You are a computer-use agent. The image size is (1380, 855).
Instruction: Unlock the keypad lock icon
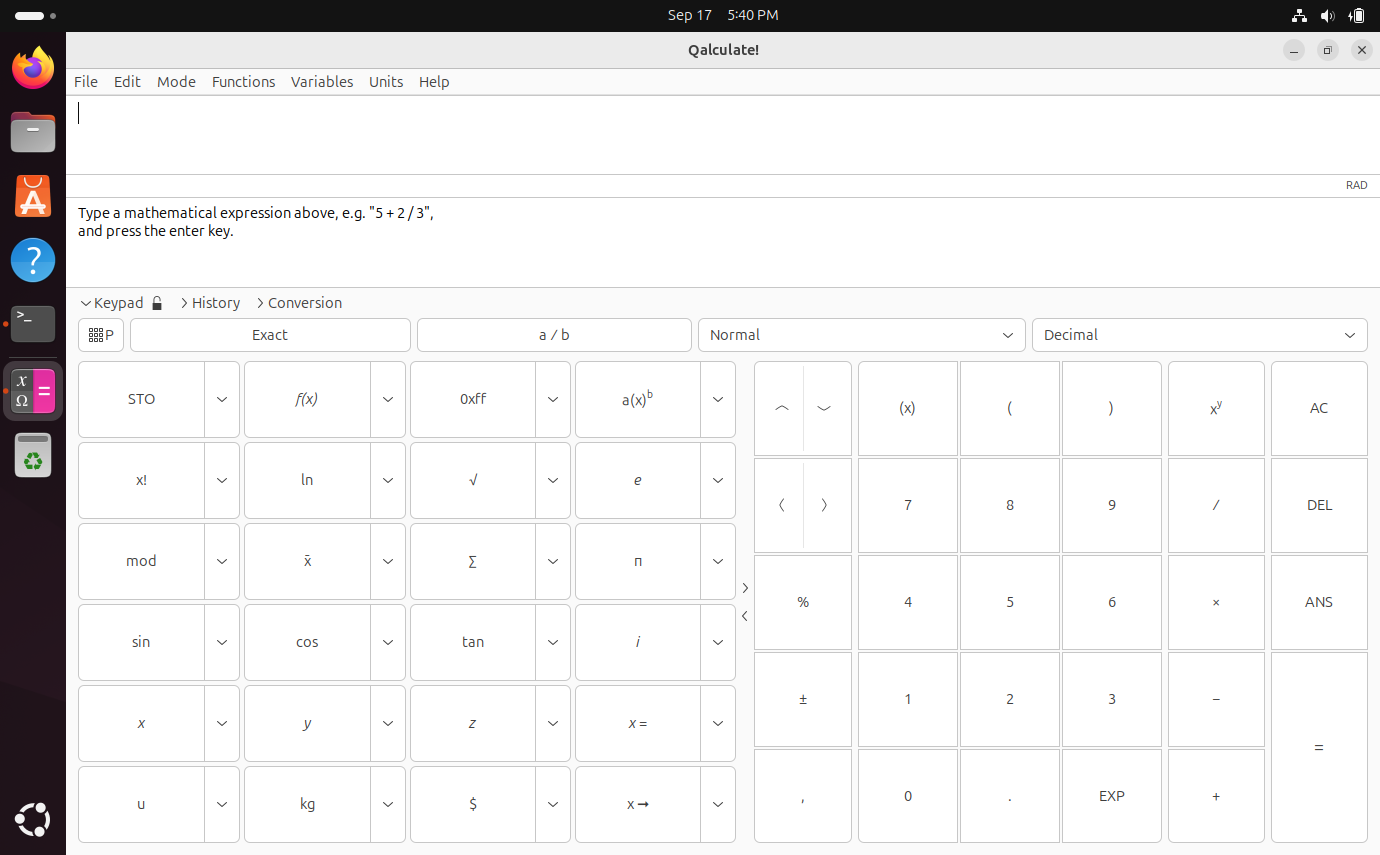point(156,302)
